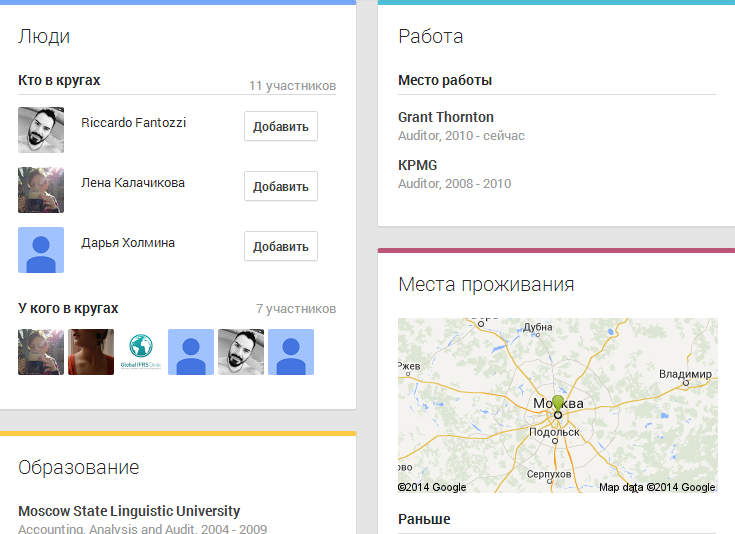
Task: Open Дарья Холмина's default avatar in the list
Action: [x=41, y=250]
